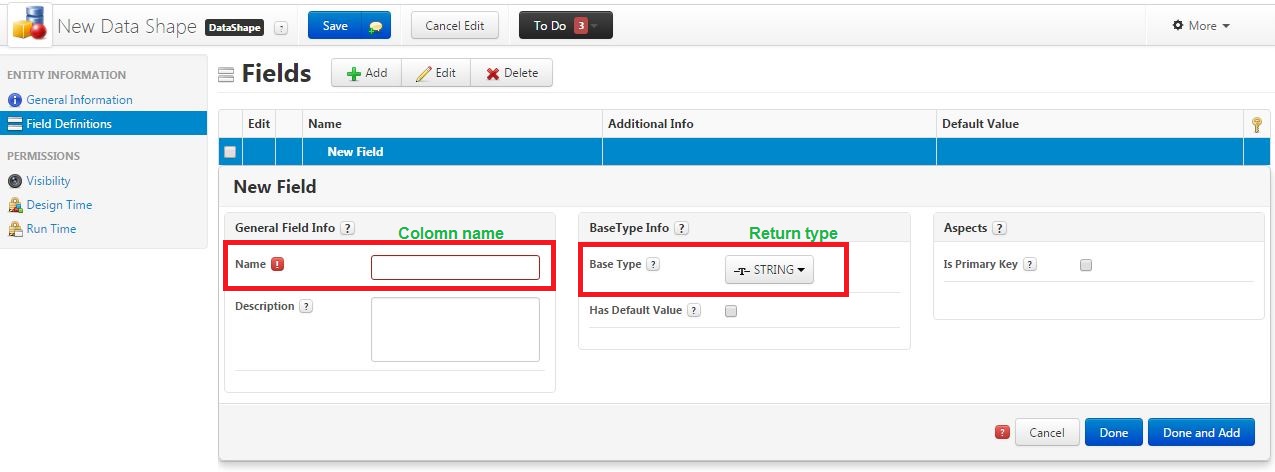
Task: Click help icon beside Is Primary Key
Action: tap(1030, 264)
